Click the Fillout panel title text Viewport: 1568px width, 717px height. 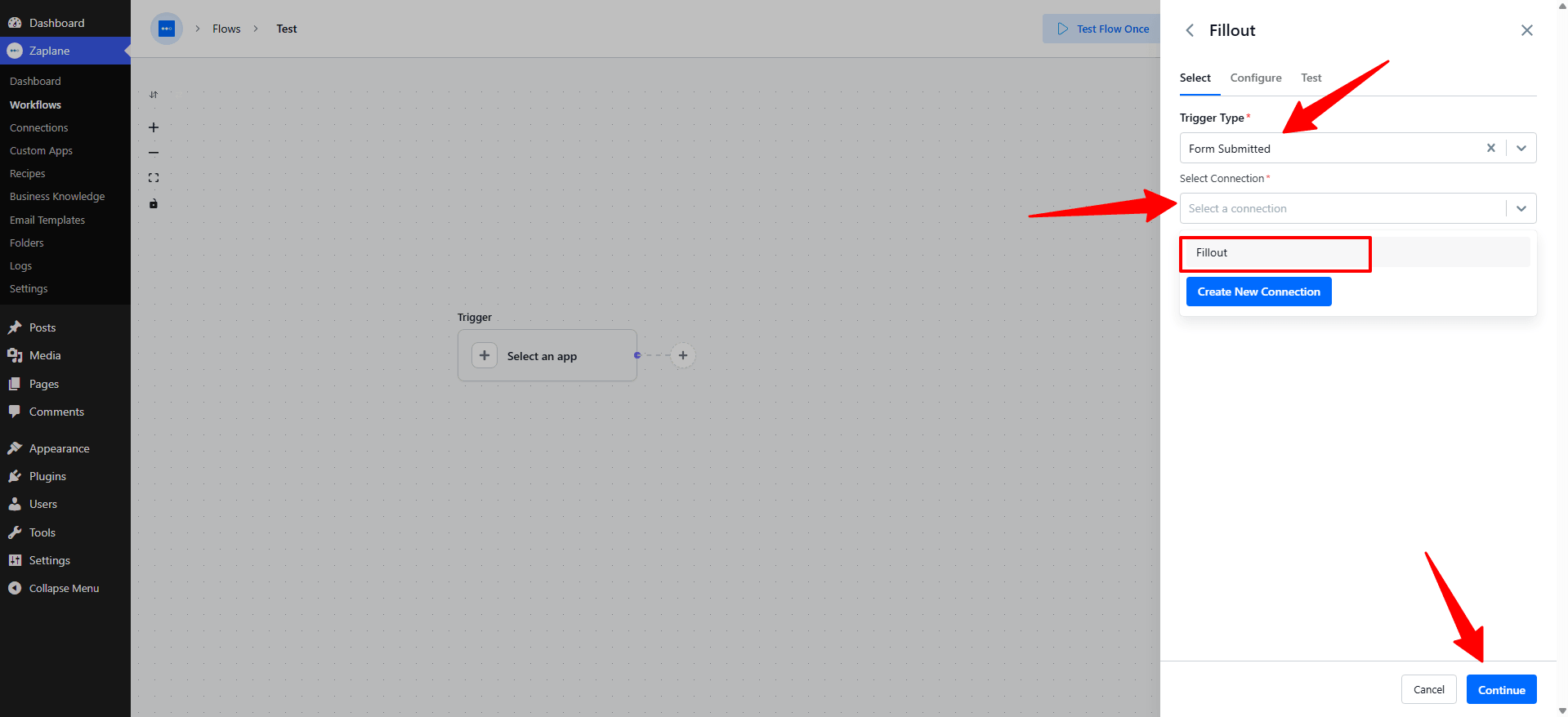tap(1232, 30)
